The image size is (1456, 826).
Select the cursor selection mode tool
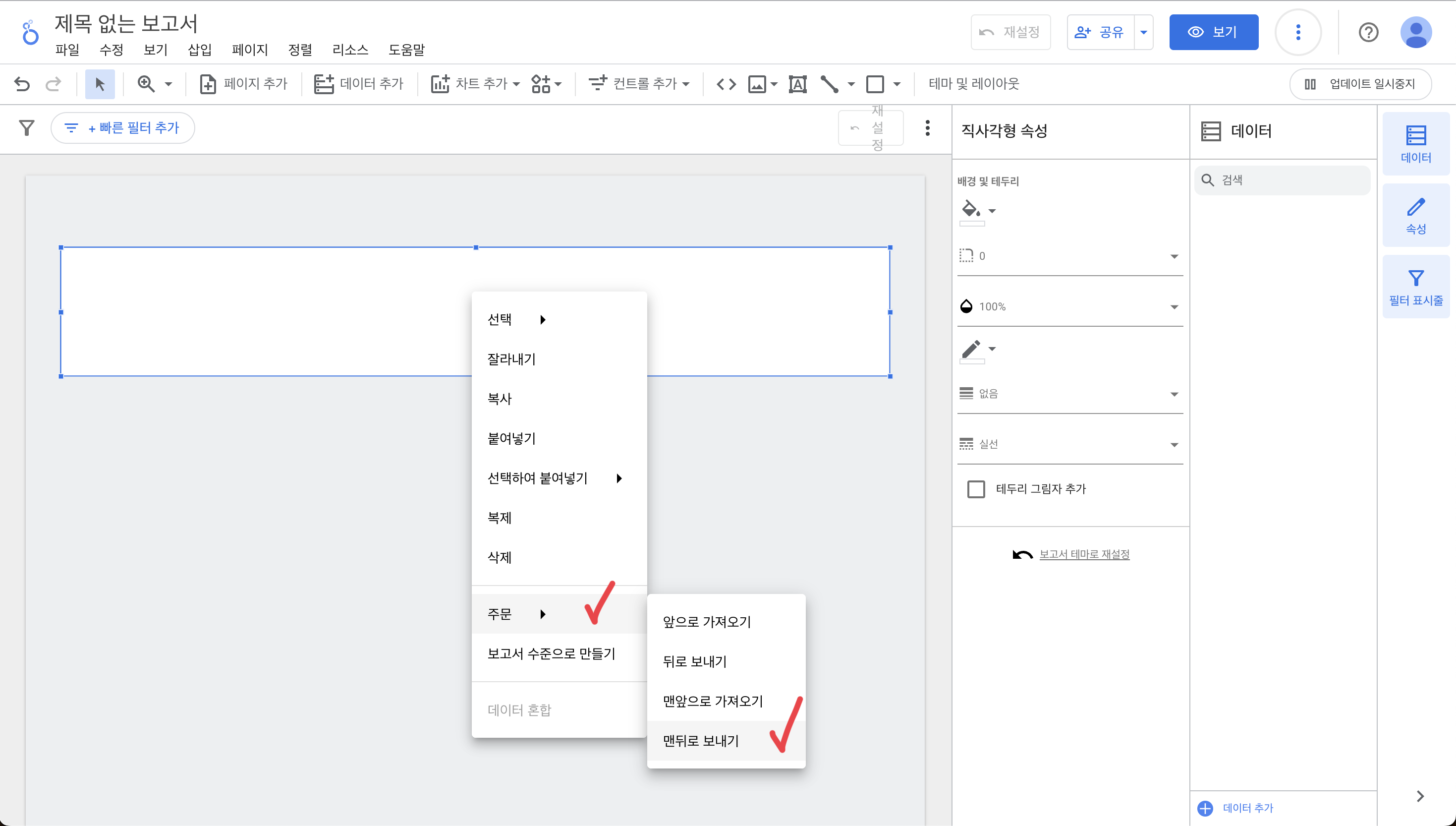coord(100,84)
